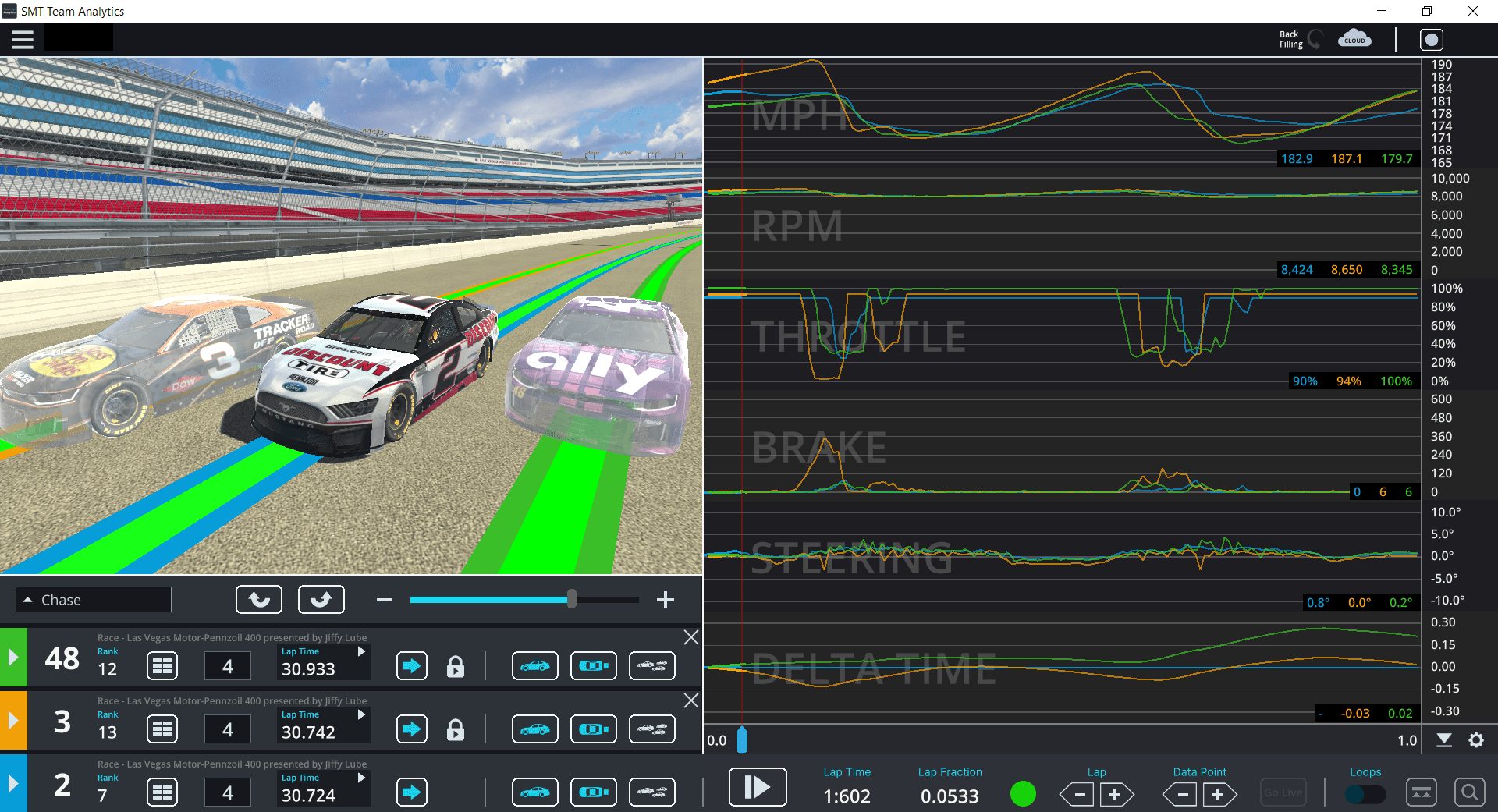Image resolution: width=1498 pixels, height=812 pixels.
Task: Select lap number field for car 3
Action: pos(228,729)
